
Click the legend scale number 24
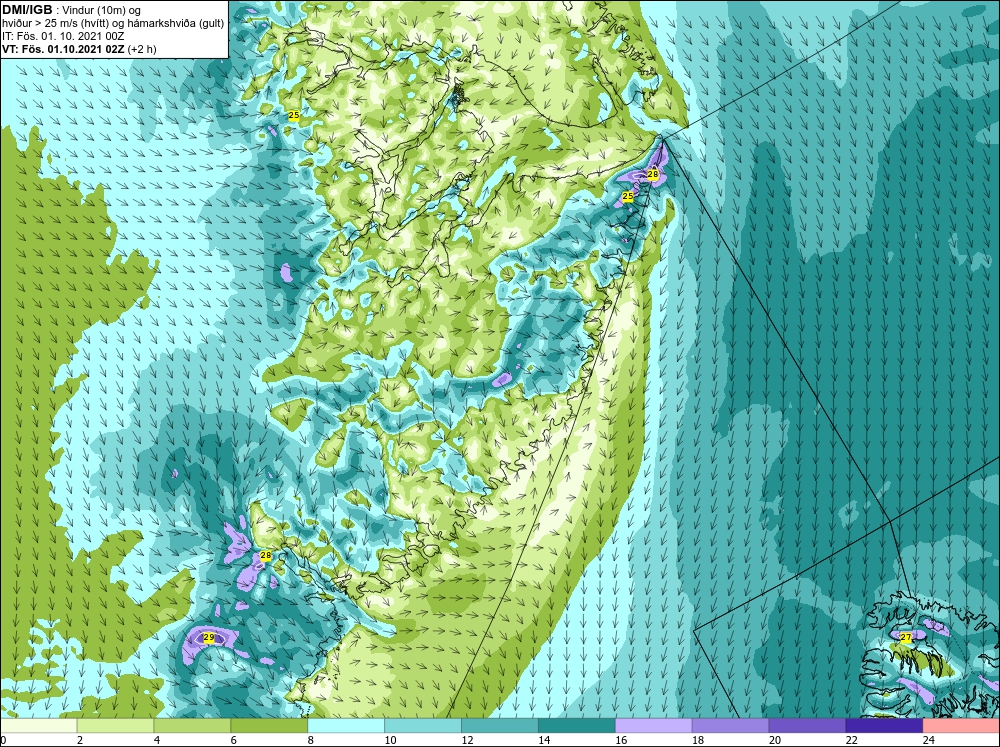pyautogui.click(x=928, y=740)
